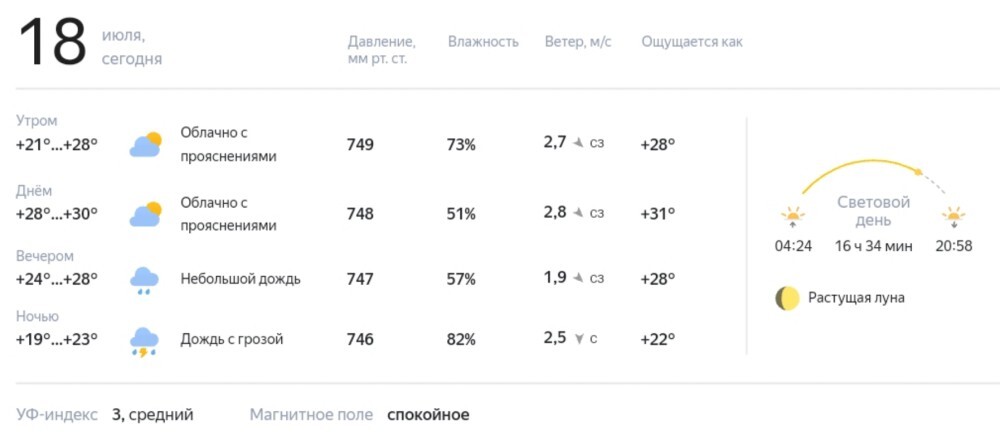Click the magnetic field status 'спокойное'
The height and width of the screenshot is (436, 1000).
(428, 415)
